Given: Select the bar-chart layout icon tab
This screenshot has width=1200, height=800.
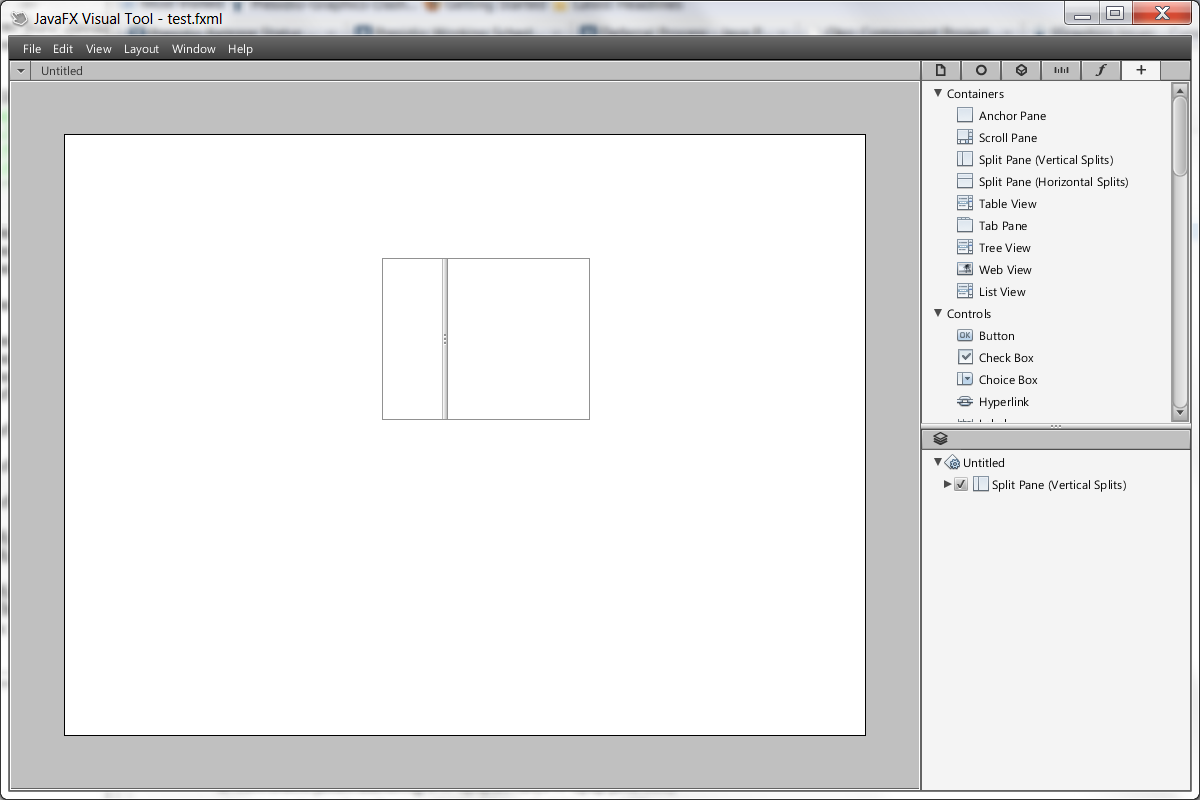Looking at the screenshot, I should (1061, 70).
